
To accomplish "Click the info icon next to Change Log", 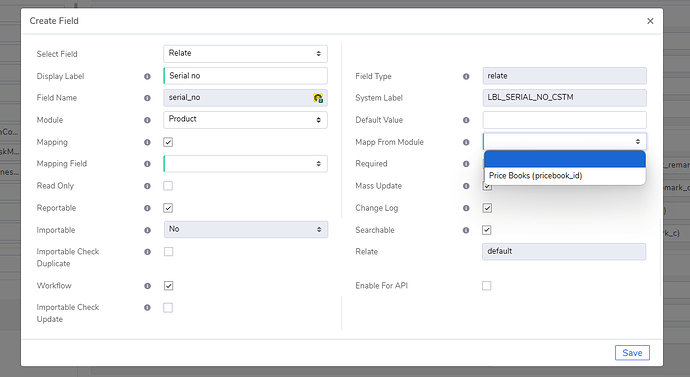I will [x=466, y=208].
